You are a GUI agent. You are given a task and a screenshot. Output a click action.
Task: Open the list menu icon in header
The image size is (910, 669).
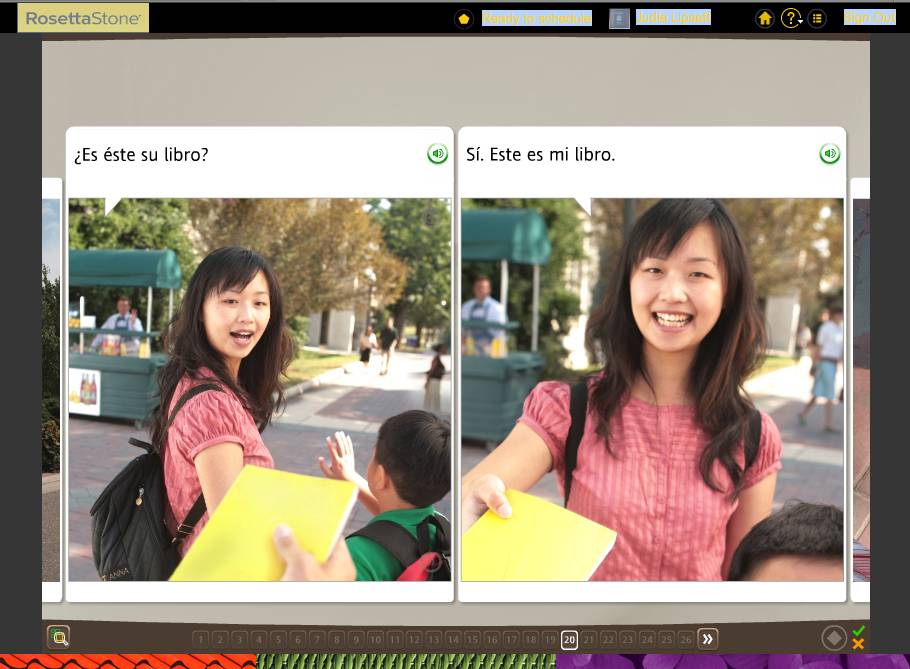tap(817, 19)
